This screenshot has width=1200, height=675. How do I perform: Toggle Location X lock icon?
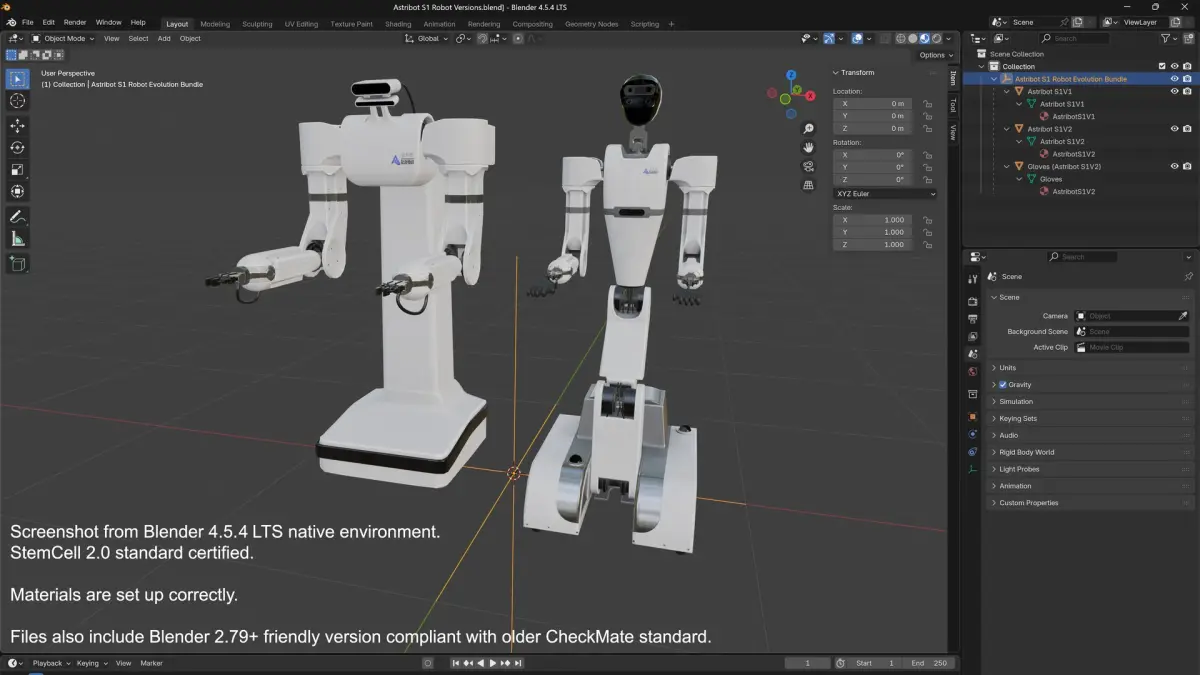(x=928, y=104)
